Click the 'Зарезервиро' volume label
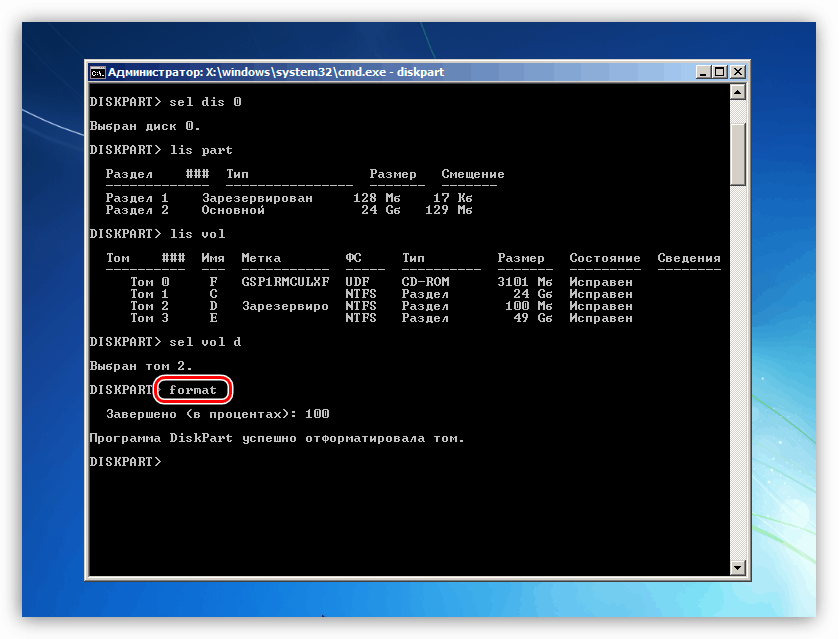838x639 pixels. (285, 306)
